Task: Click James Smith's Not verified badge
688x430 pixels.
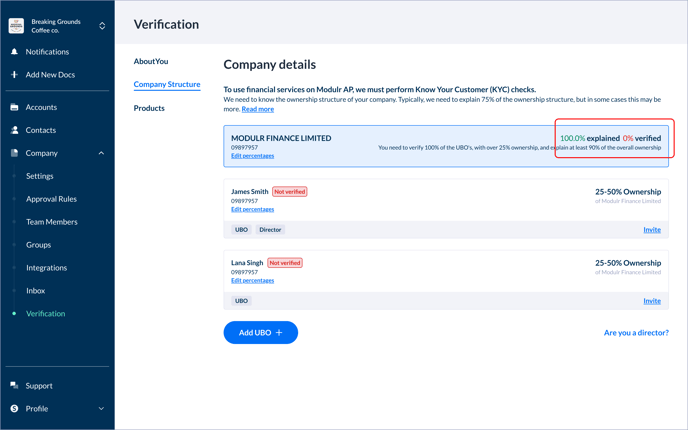Action: [290, 192]
